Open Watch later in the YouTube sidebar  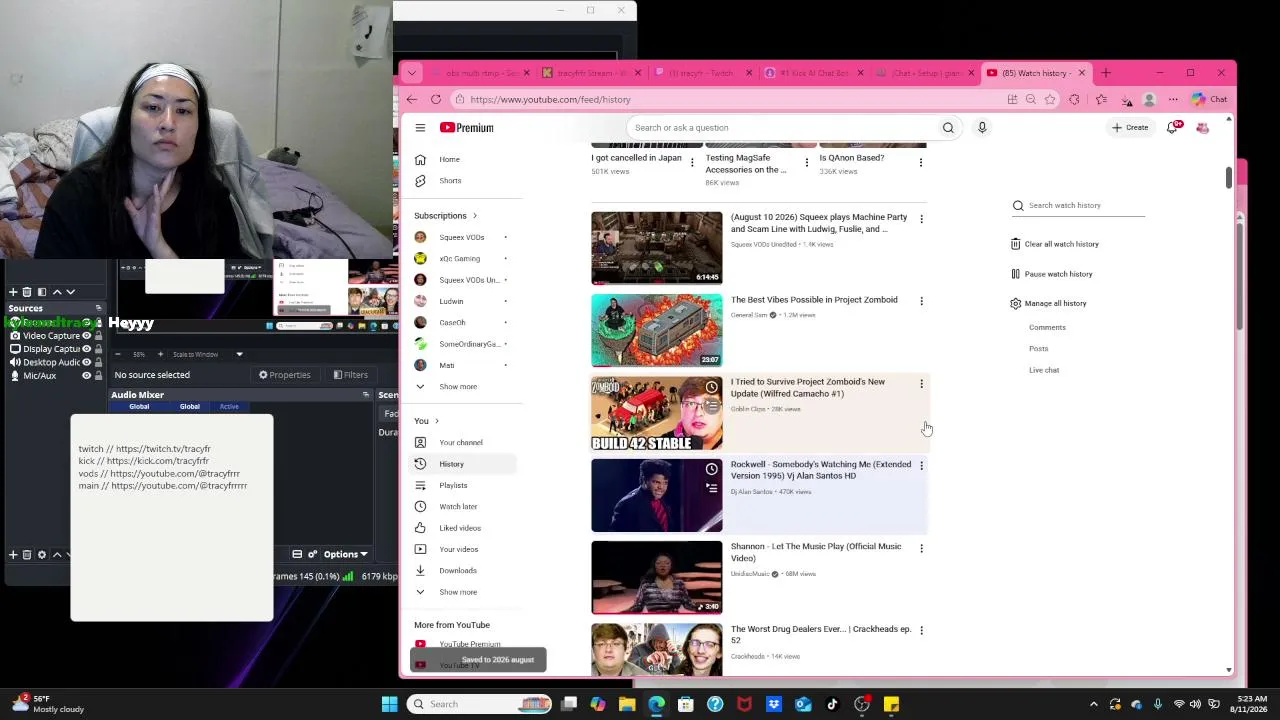tap(458, 507)
